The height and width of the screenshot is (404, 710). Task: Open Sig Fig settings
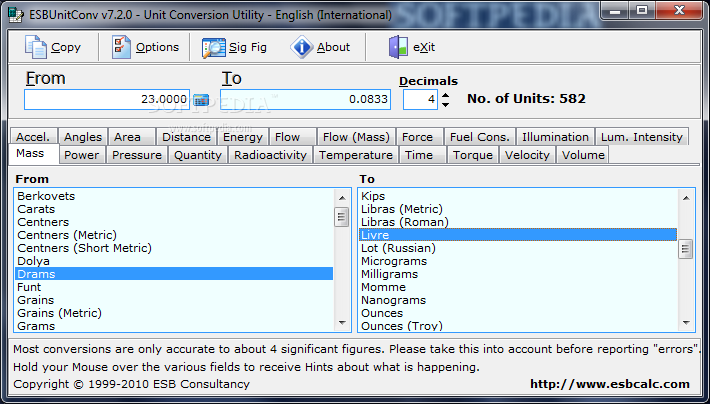[234, 47]
